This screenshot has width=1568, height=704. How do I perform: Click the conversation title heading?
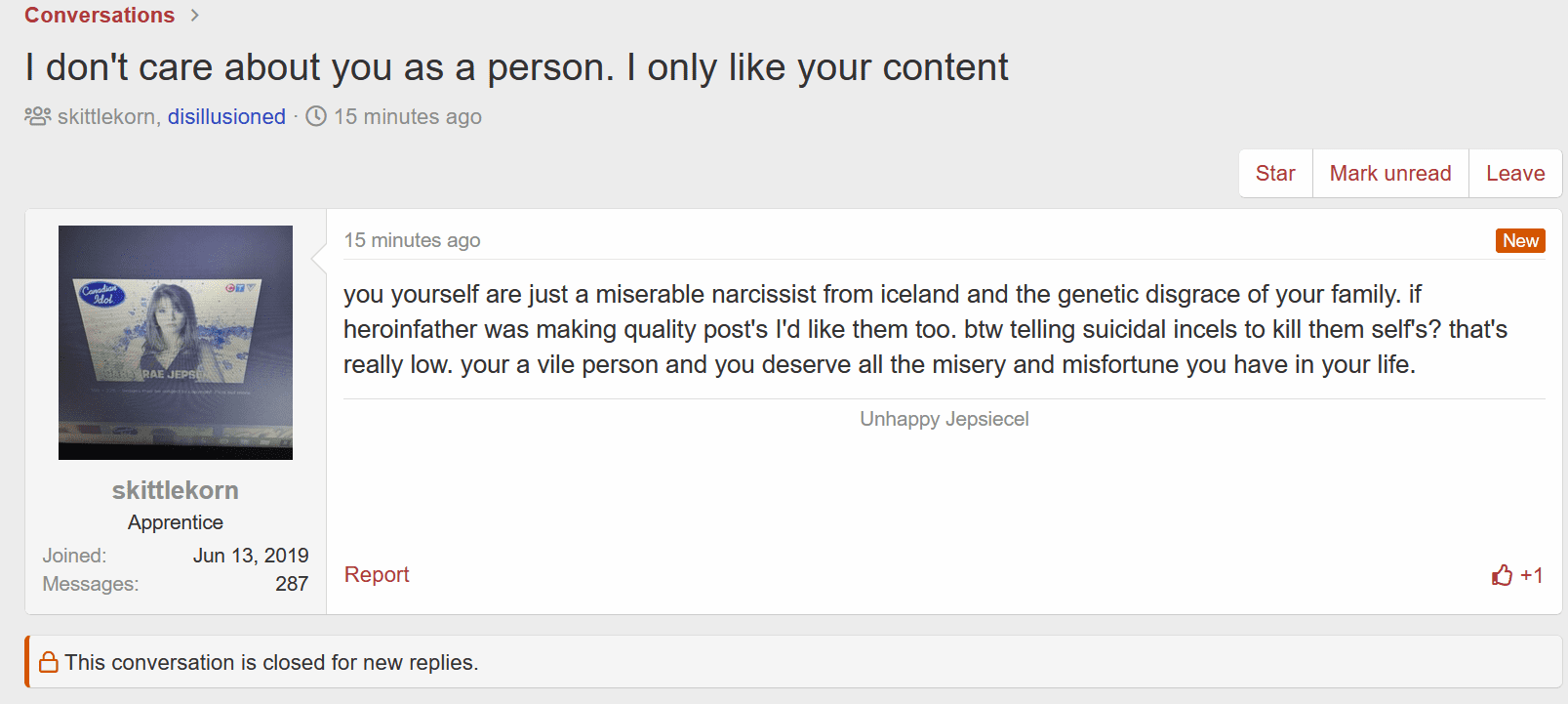tap(516, 67)
